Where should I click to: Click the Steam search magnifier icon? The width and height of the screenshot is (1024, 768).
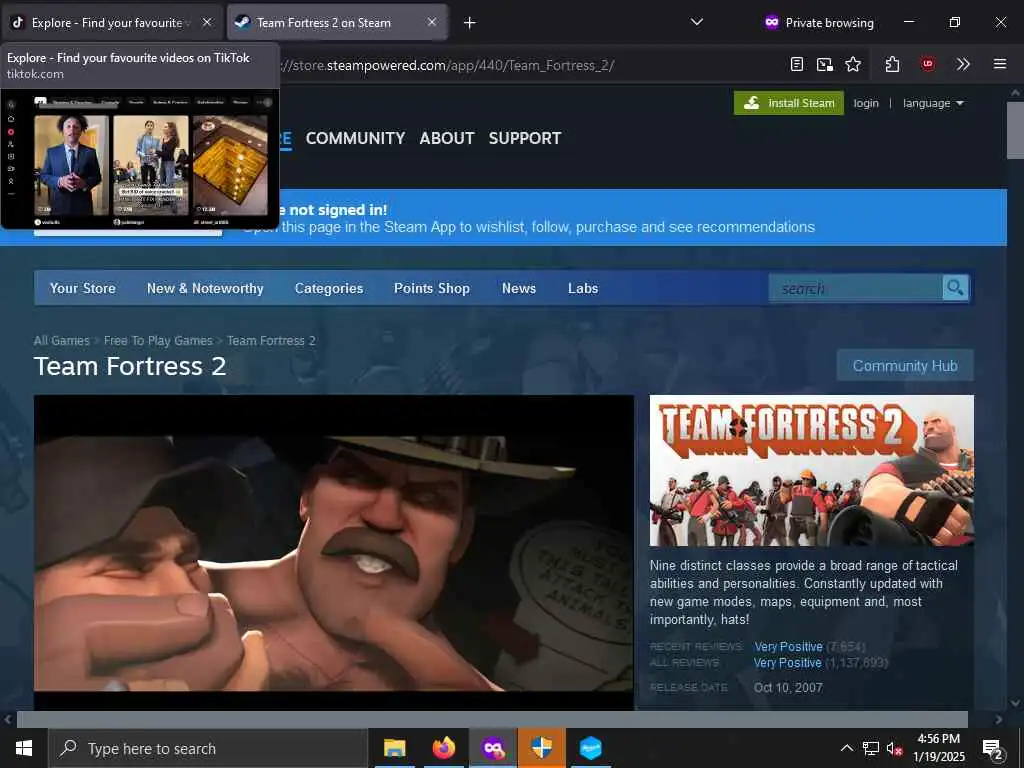pyautogui.click(x=955, y=287)
